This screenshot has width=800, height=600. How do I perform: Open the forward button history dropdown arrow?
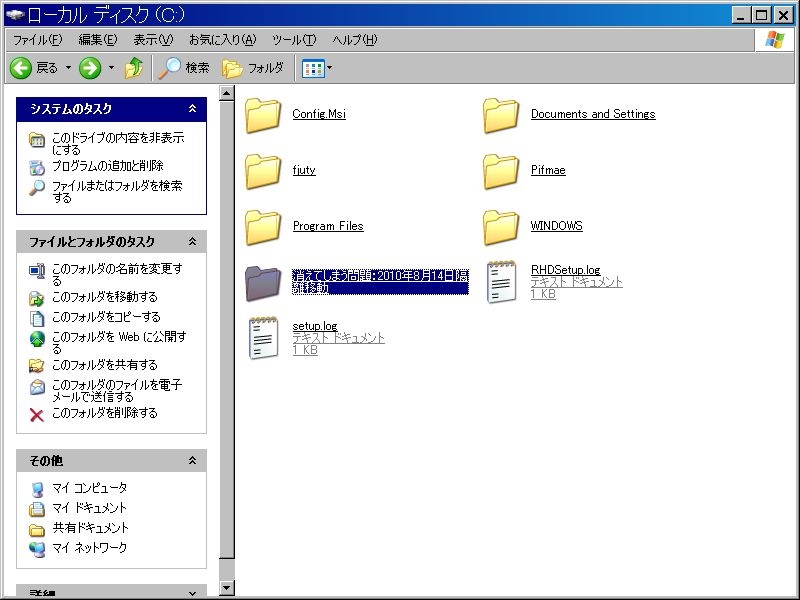[x=111, y=68]
